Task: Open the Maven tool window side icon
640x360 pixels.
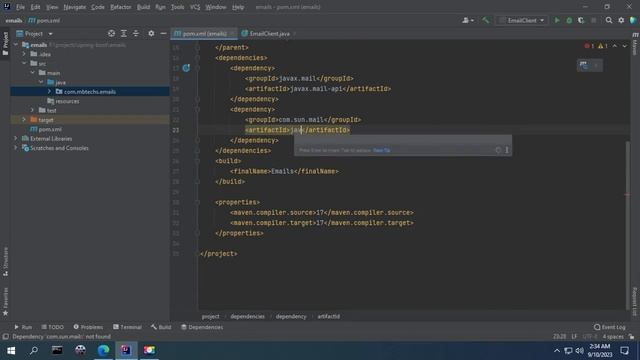Action: (x=635, y=45)
